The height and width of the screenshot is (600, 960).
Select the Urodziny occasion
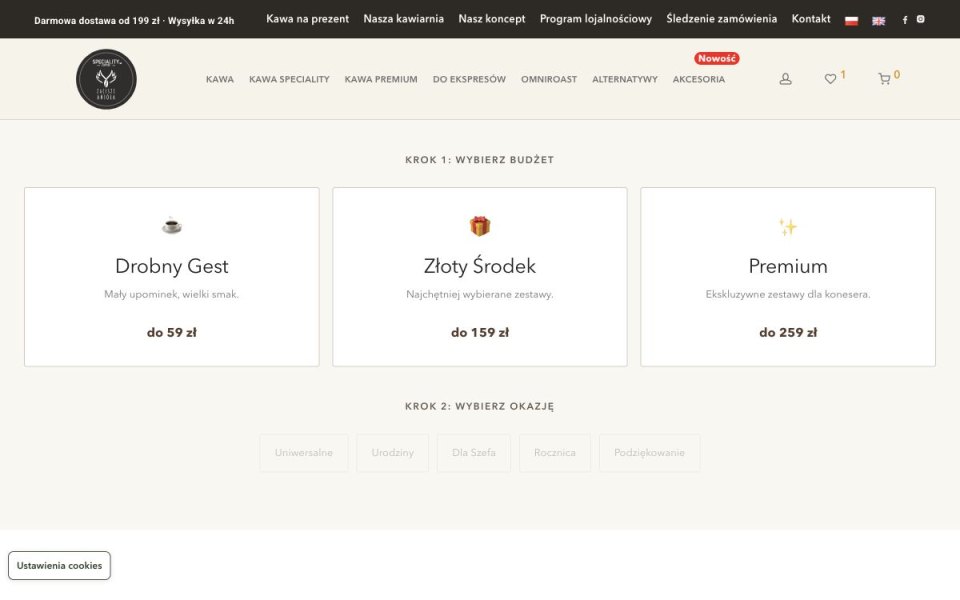pyautogui.click(x=392, y=452)
